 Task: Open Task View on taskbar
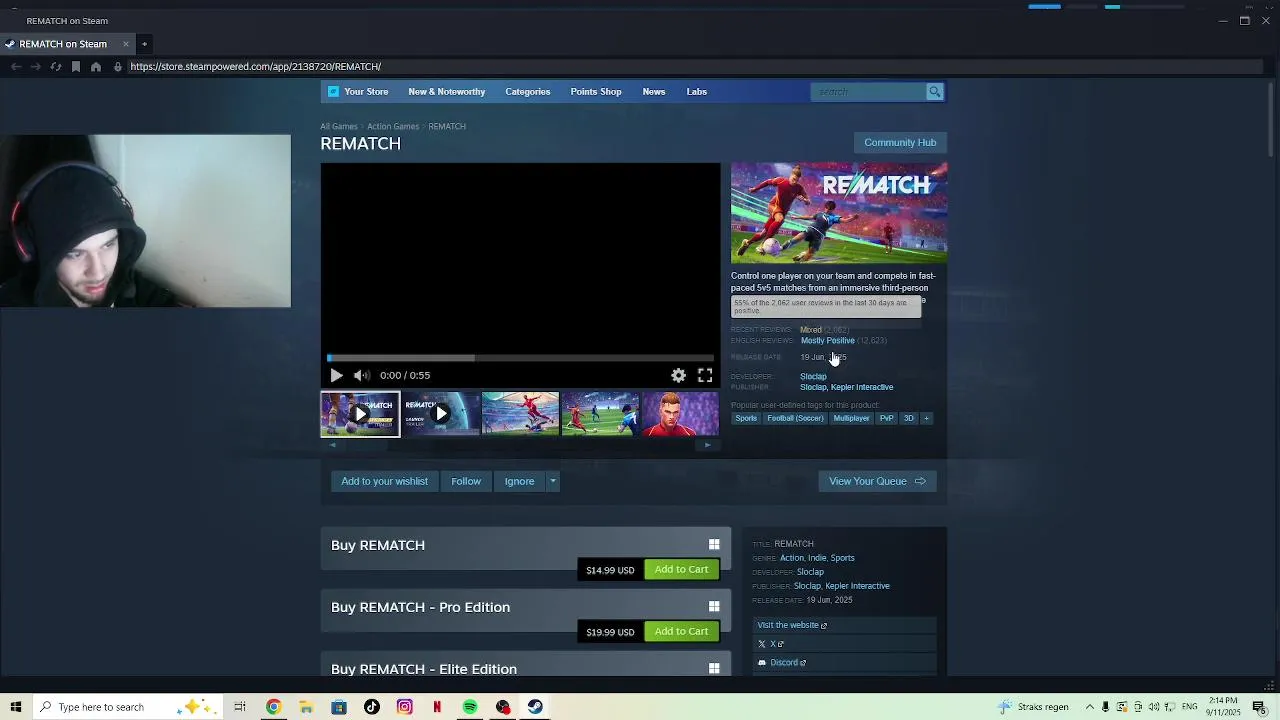click(240, 707)
